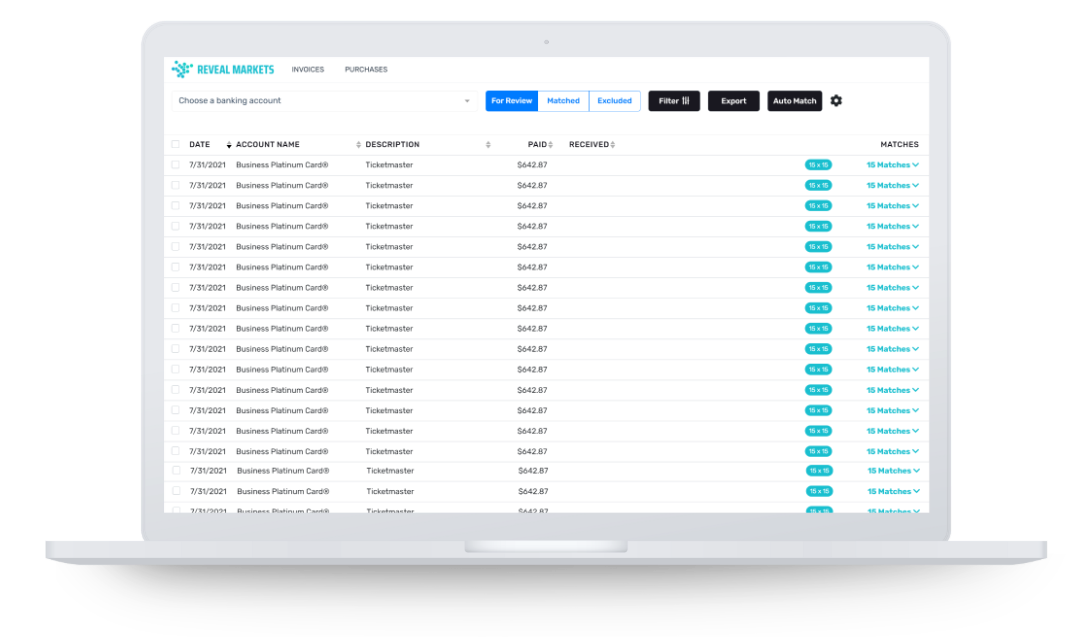
Task: Switch to the Matched tab
Action: [563, 101]
